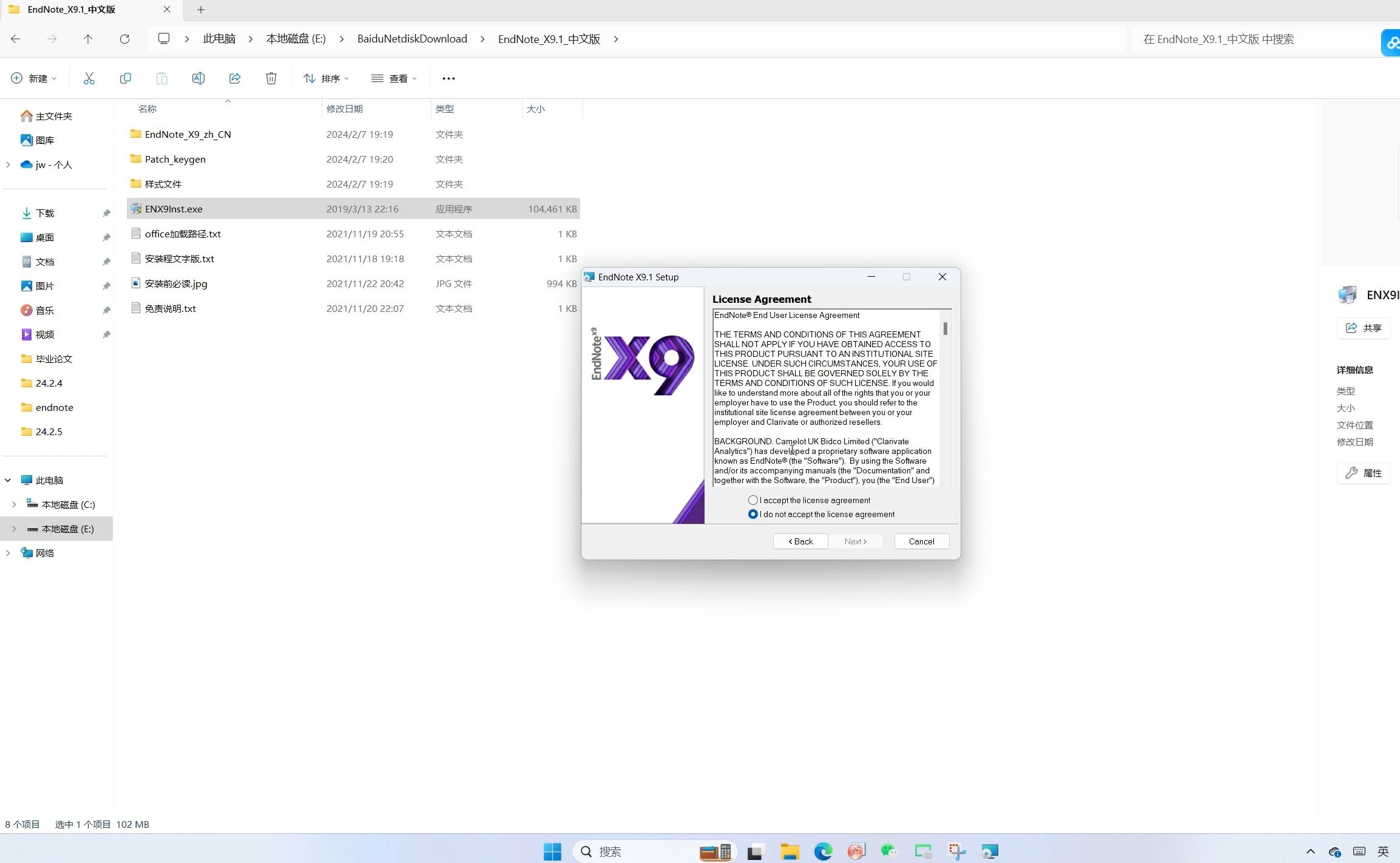Click the Copy icon in Explorer toolbar

pyautogui.click(x=126, y=78)
